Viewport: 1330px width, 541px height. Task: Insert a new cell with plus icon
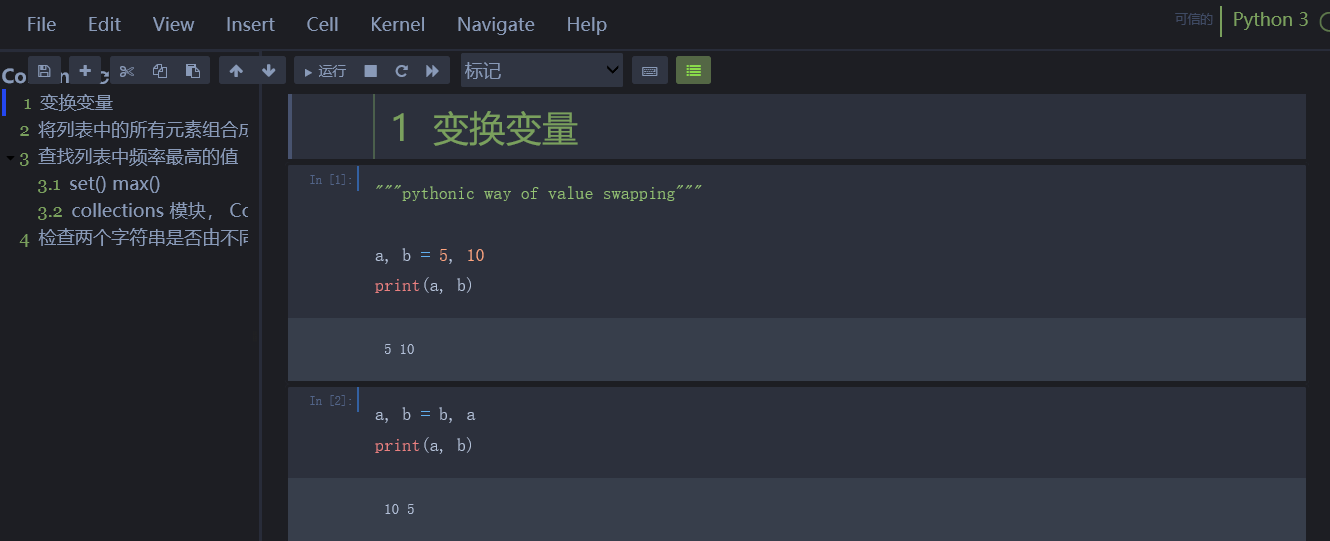(85, 71)
